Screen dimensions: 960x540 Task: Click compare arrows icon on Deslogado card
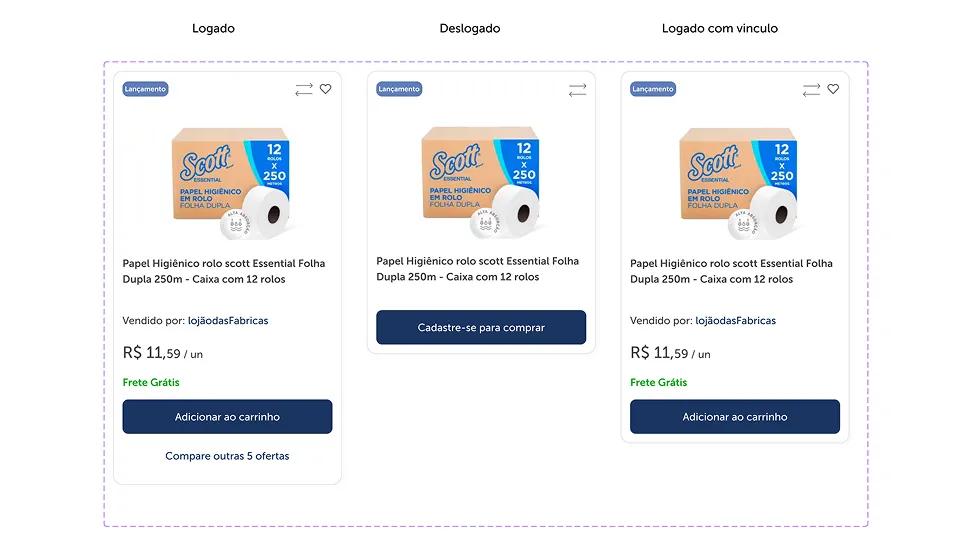coord(577,90)
